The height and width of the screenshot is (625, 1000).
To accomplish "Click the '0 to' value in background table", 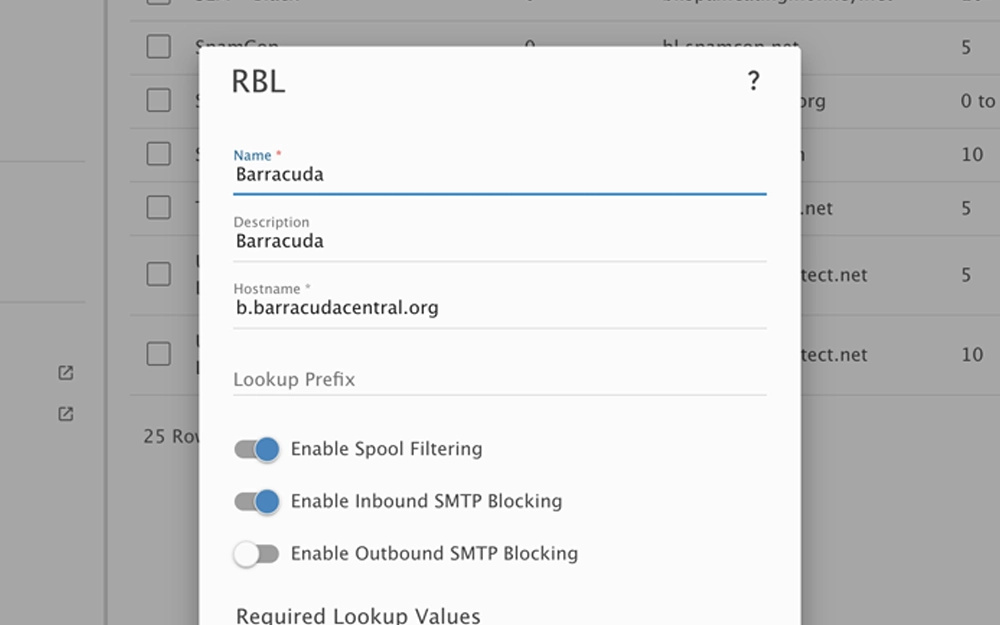I will pos(978,101).
